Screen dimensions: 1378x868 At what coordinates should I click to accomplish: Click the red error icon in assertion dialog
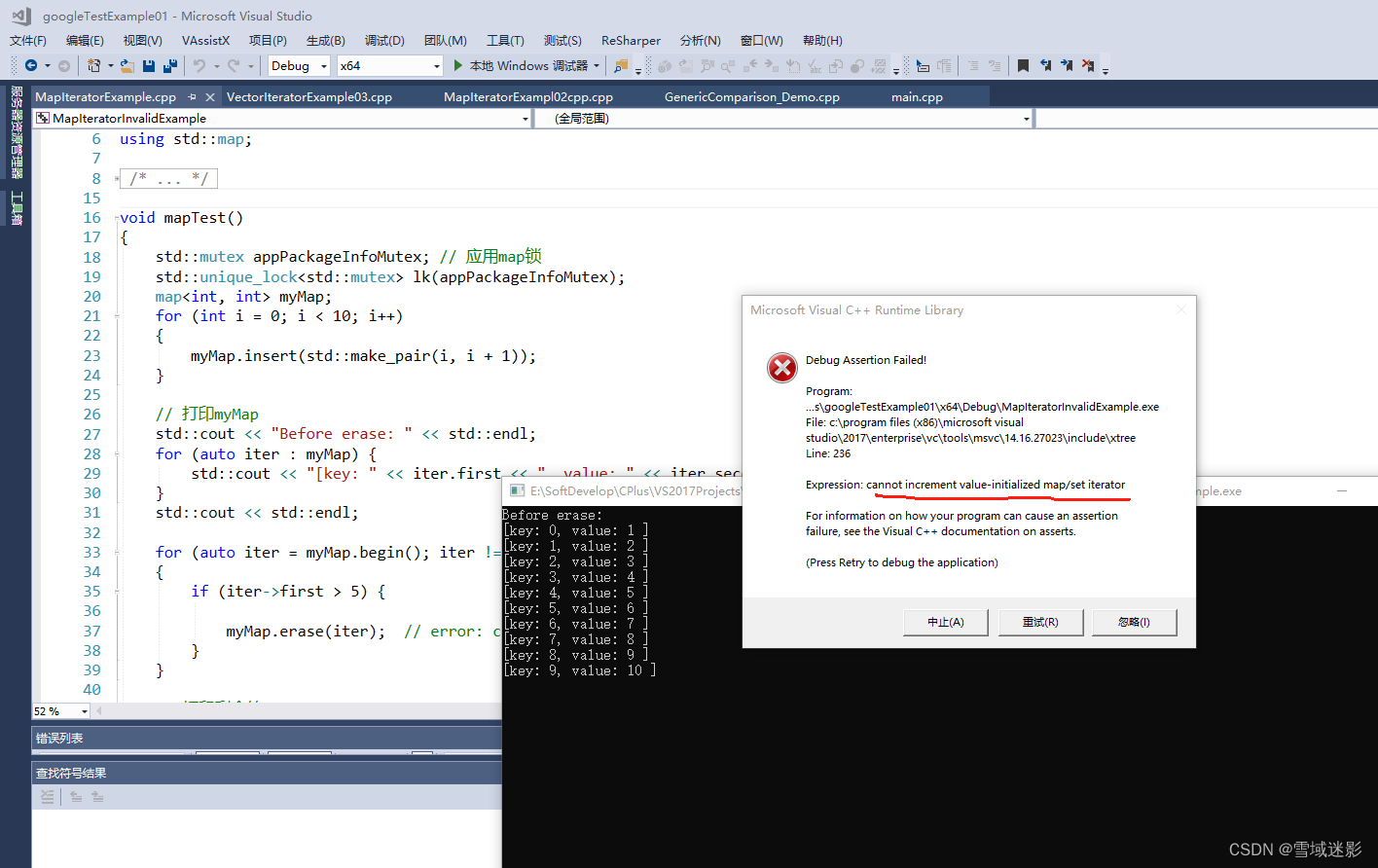[781, 368]
